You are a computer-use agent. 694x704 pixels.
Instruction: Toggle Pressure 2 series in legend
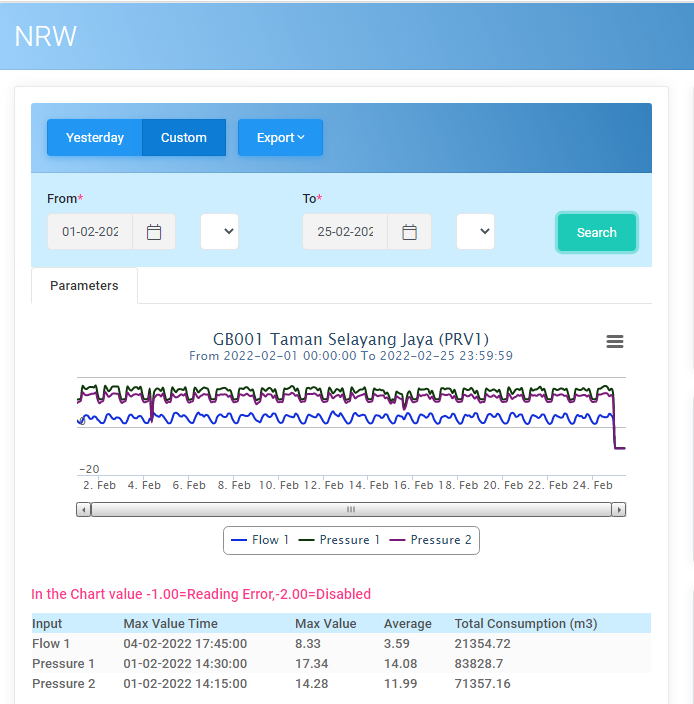430,540
